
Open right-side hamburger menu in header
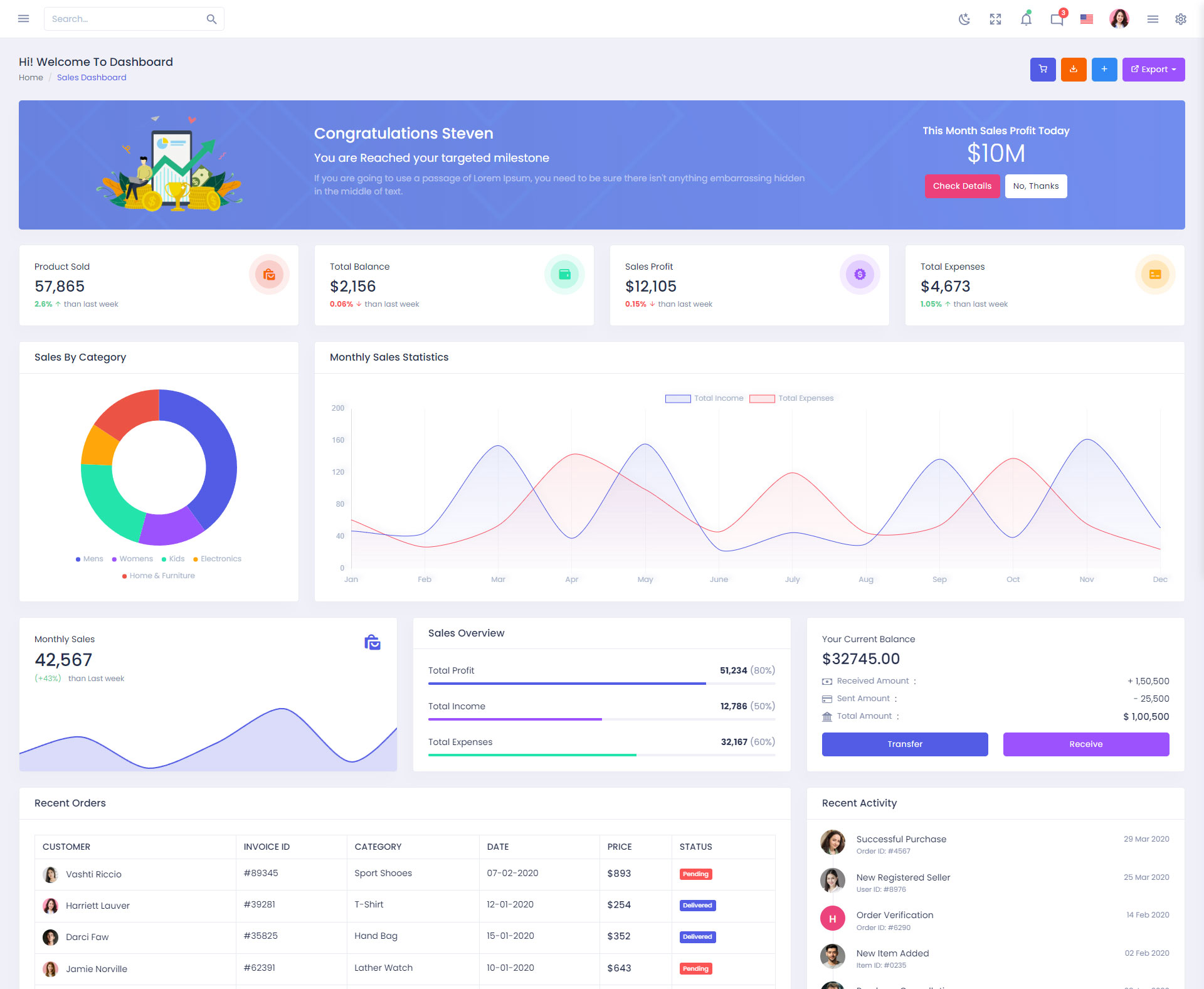point(1153,19)
